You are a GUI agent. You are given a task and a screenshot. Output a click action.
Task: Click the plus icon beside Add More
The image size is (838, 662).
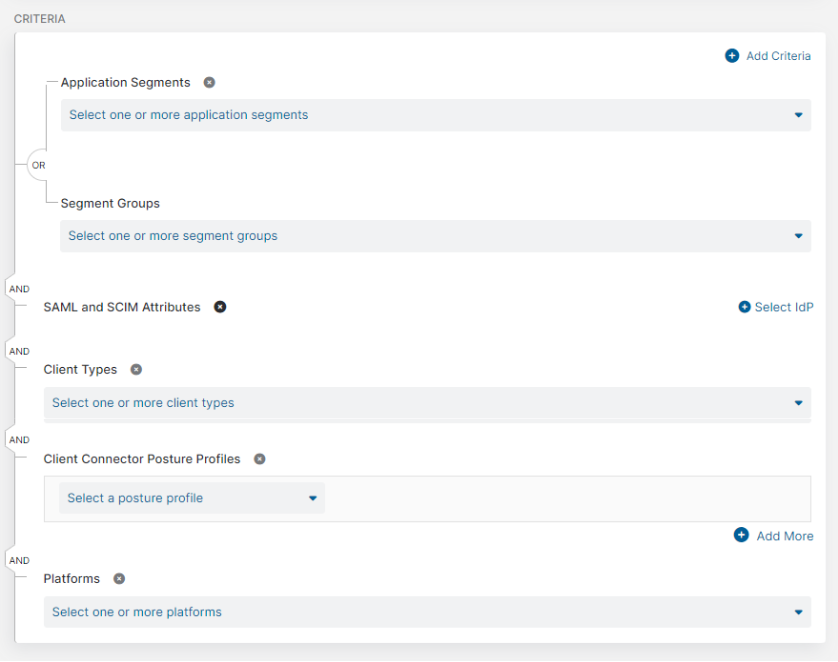[741, 535]
